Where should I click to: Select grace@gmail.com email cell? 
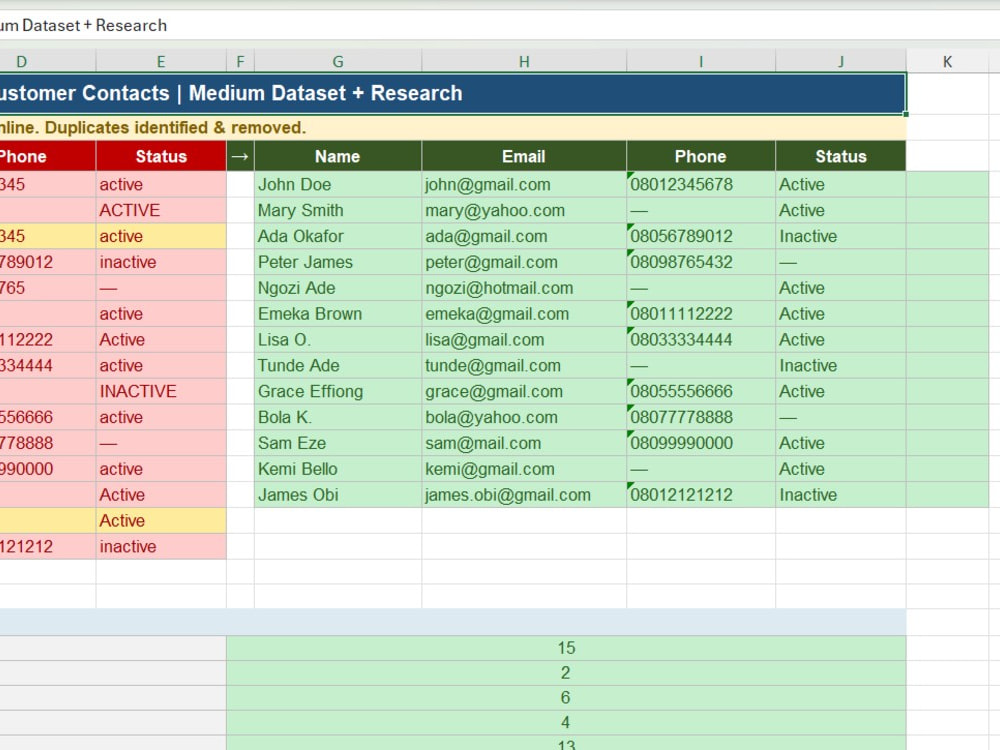[x=524, y=391]
